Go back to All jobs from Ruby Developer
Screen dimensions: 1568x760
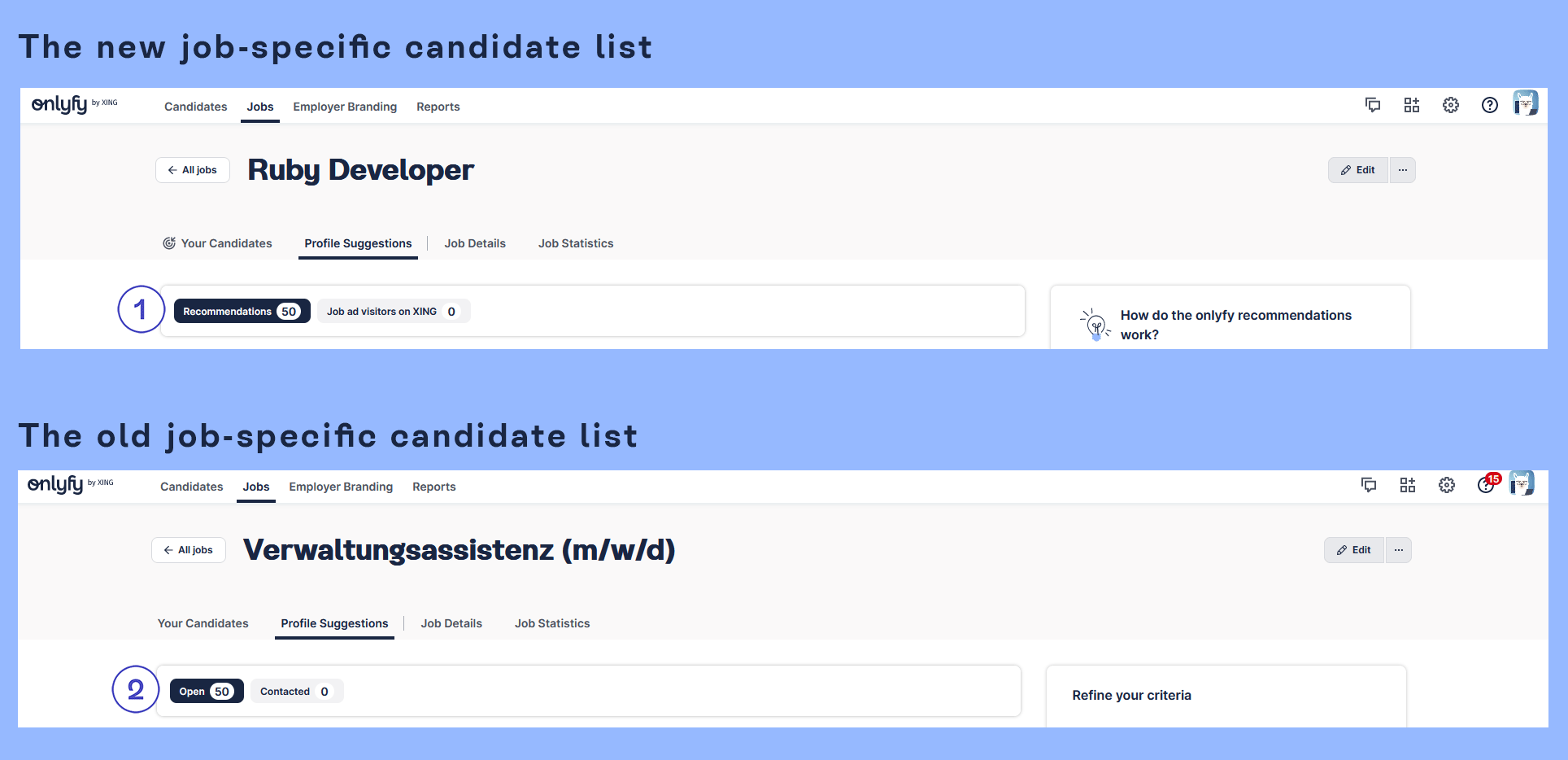pyautogui.click(x=193, y=170)
